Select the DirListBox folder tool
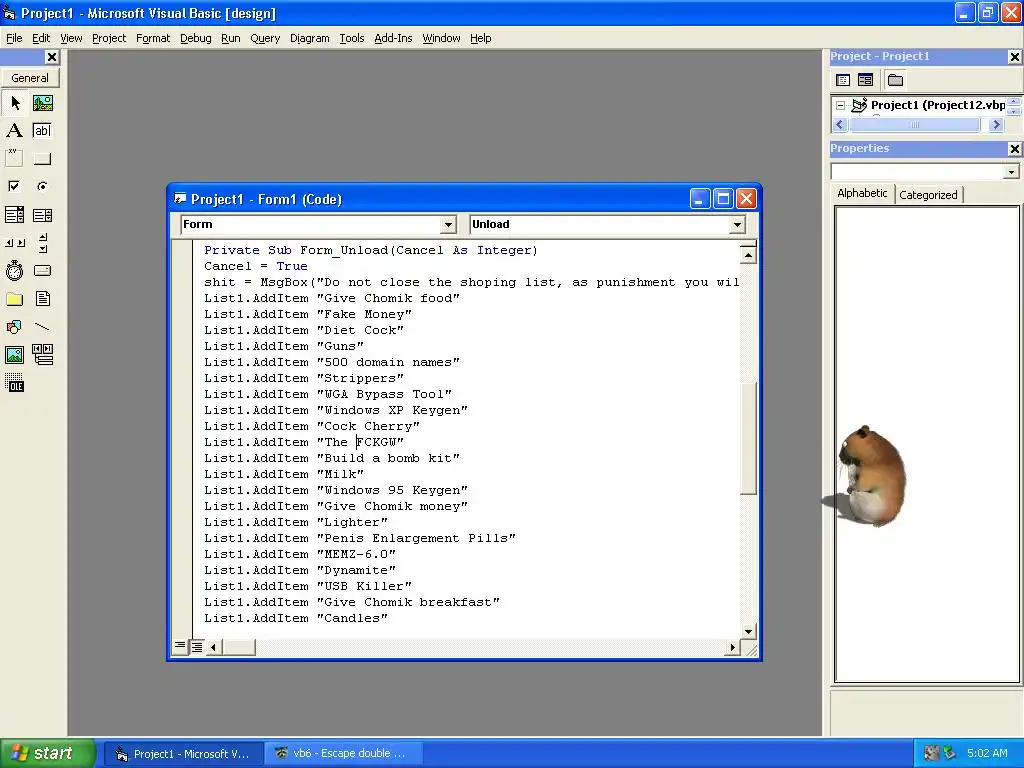The height and width of the screenshot is (768, 1024). click(x=15, y=299)
